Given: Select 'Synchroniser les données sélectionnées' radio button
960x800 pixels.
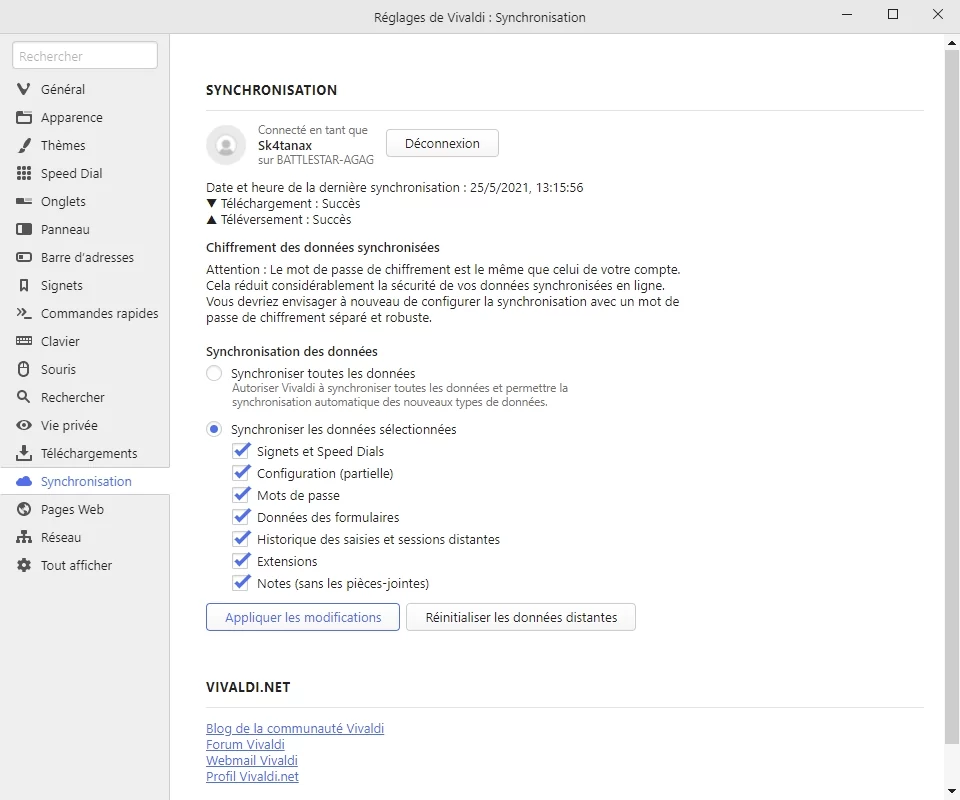Looking at the screenshot, I should click(214, 430).
